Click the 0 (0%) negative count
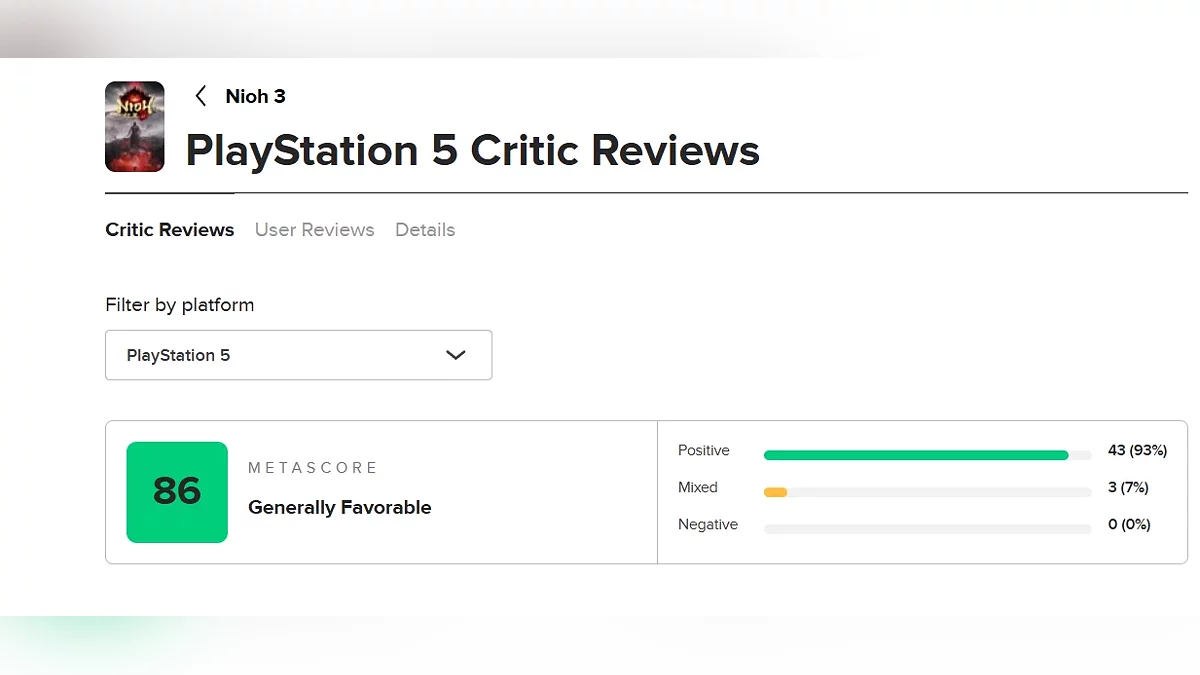The height and width of the screenshot is (675, 1200). tap(1129, 525)
